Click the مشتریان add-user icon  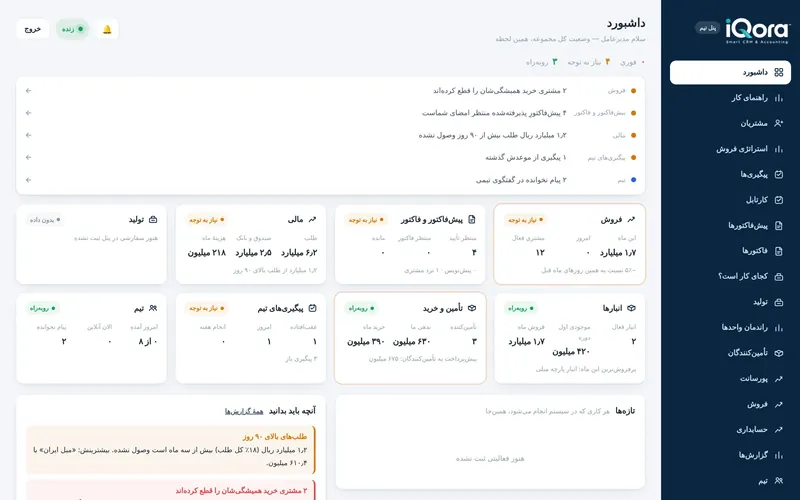pyautogui.click(x=779, y=123)
